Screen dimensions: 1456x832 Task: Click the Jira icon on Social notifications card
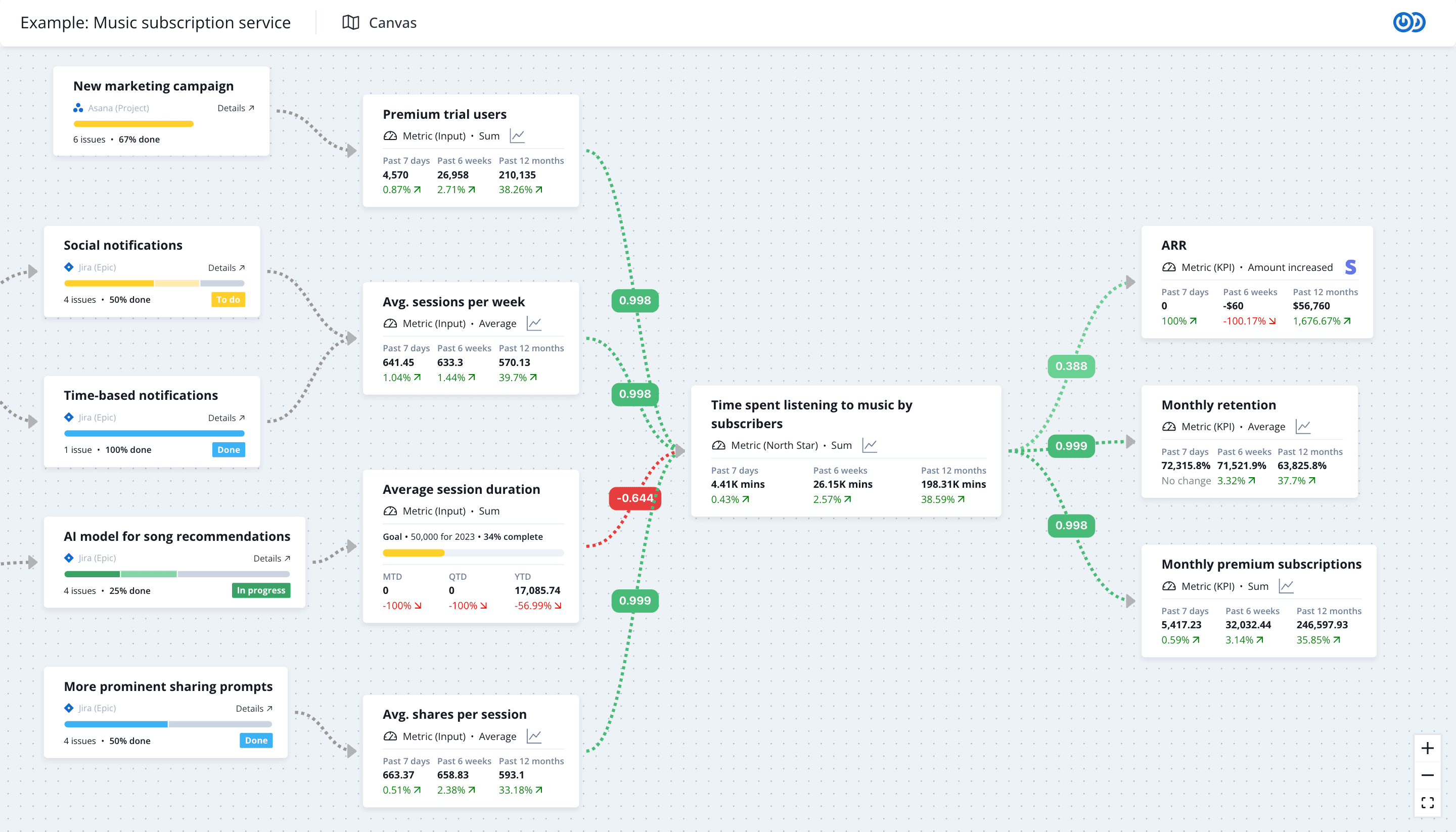(69, 267)
